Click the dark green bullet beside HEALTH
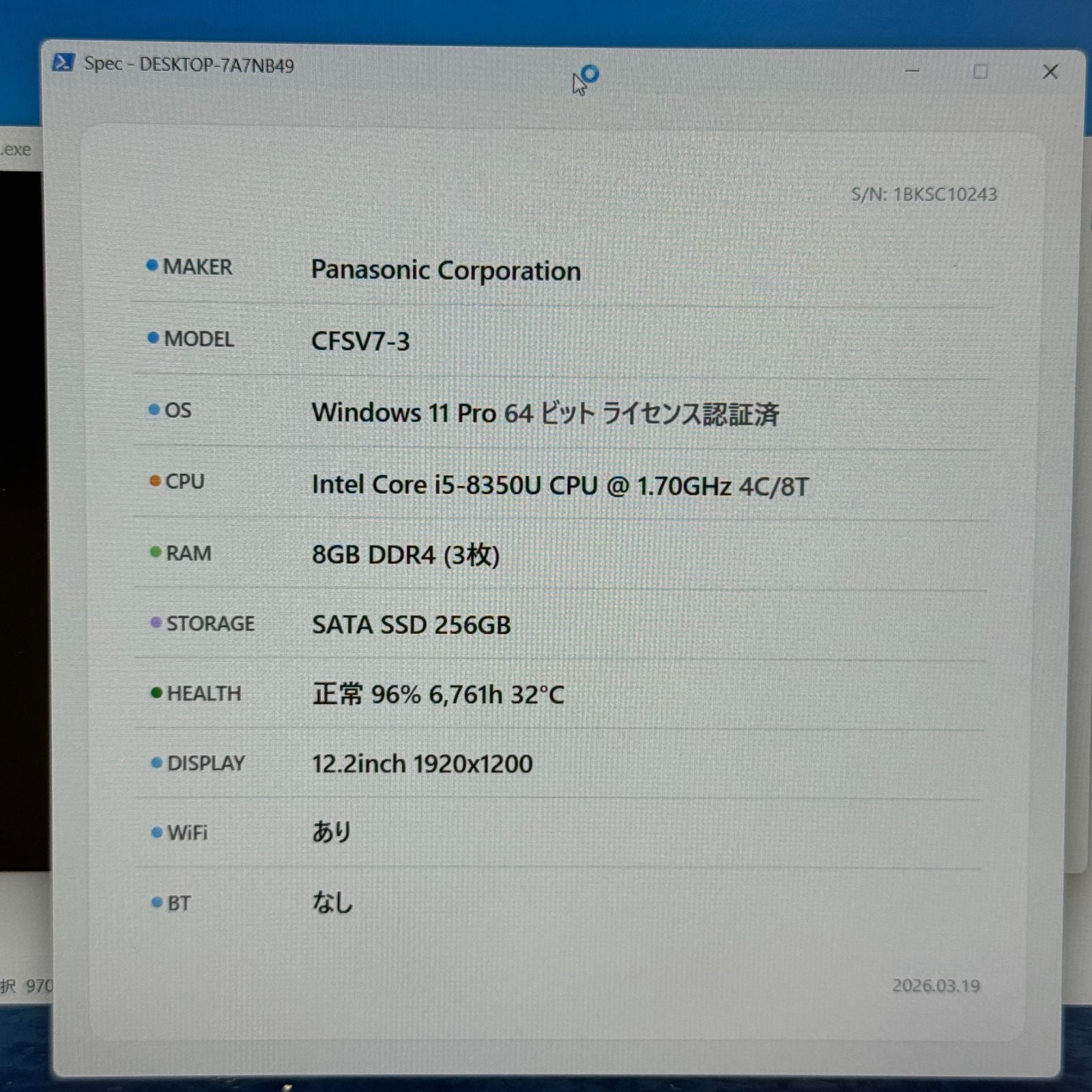1092x1092 pixels. pos(156,693)
